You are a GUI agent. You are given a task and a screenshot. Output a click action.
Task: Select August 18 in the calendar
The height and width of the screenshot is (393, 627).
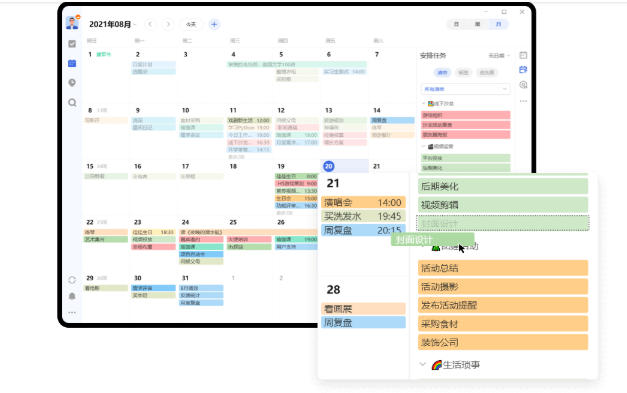click(234, 166)
